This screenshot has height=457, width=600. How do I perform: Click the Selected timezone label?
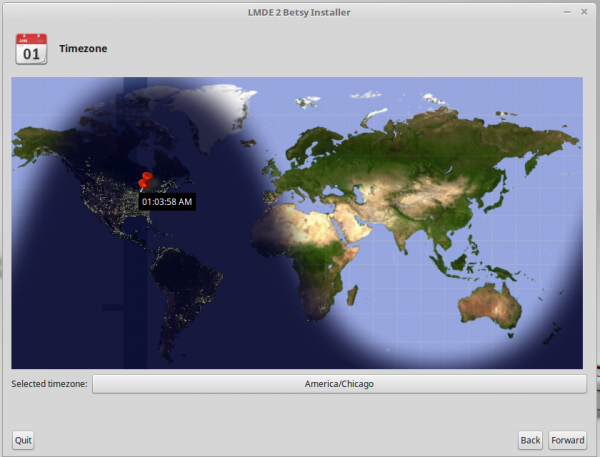tap(49, 384)
